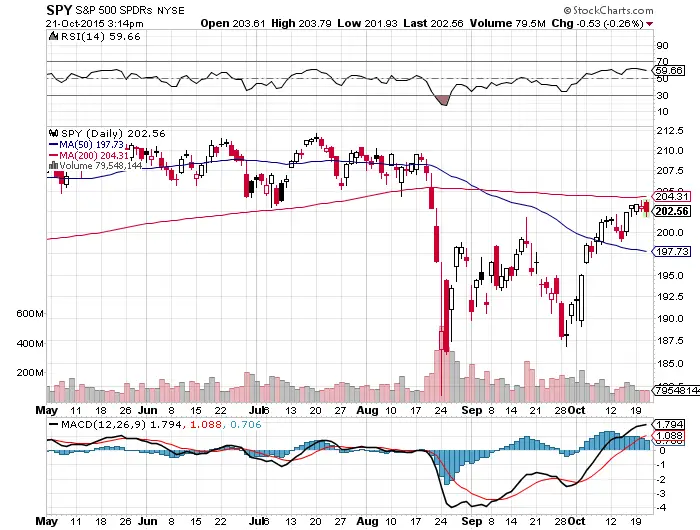Image resolution: width=700 pixels, height=530 pixels.
Task: Click the 'S&P 500 SPDRs NYSE' subtitle
Action: coord(130,10)
